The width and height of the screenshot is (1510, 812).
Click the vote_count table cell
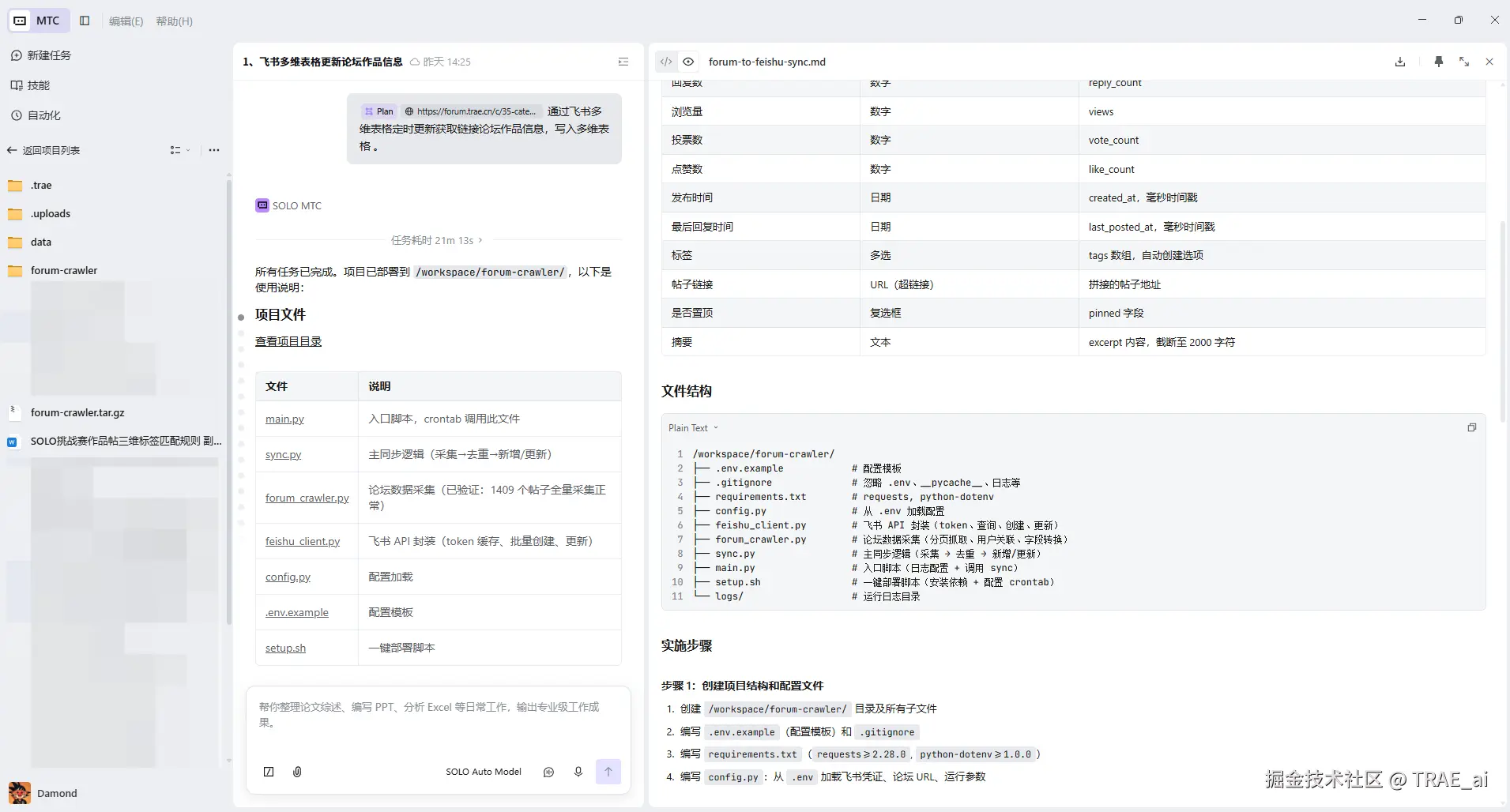[x=1282, y=140]
